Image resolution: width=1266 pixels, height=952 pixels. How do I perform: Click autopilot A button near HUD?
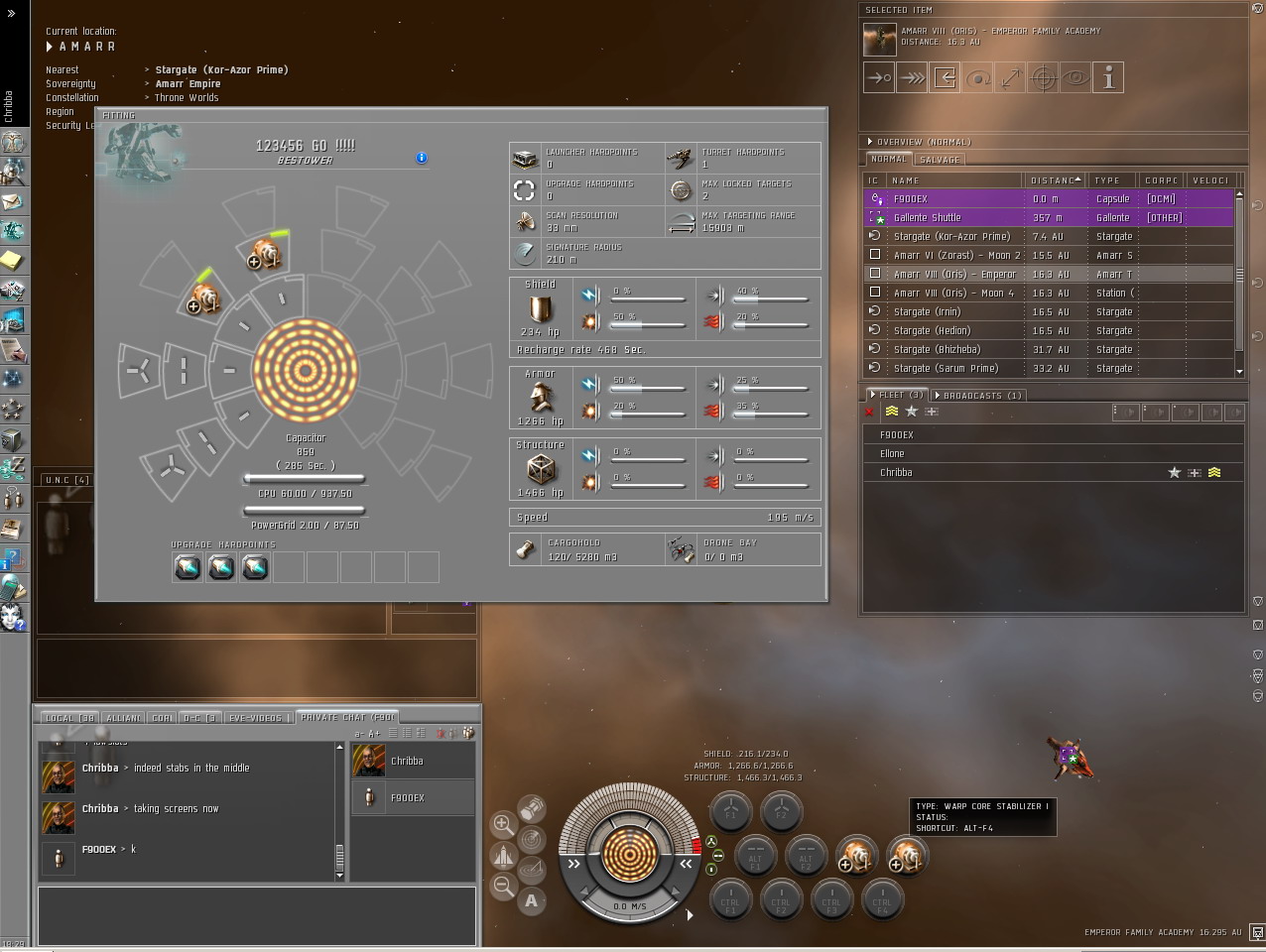pos(532,900)
